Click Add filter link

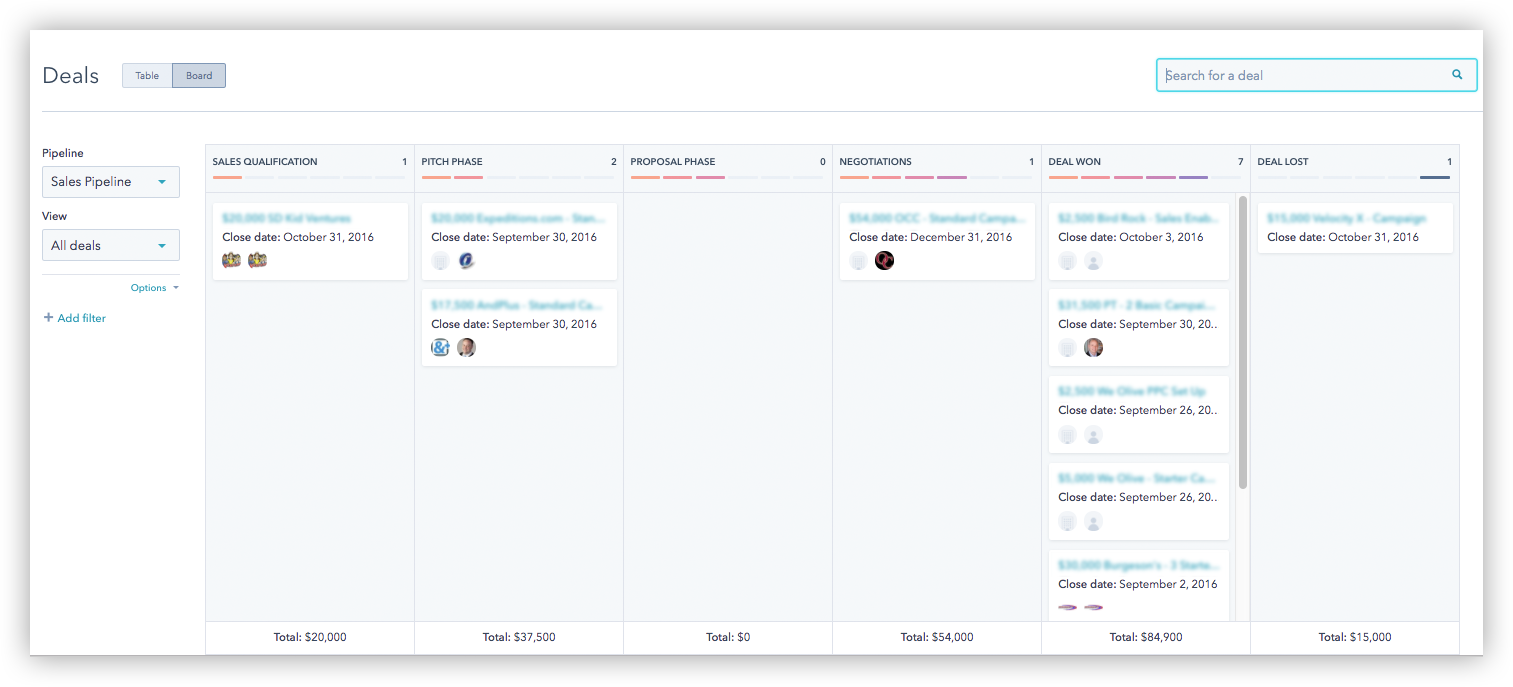81,318
